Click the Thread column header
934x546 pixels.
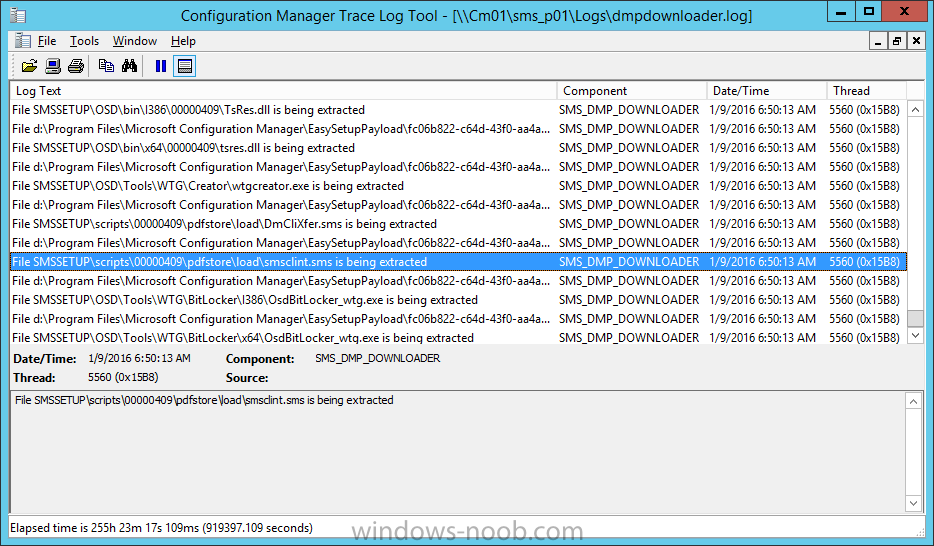click(867, 91)
